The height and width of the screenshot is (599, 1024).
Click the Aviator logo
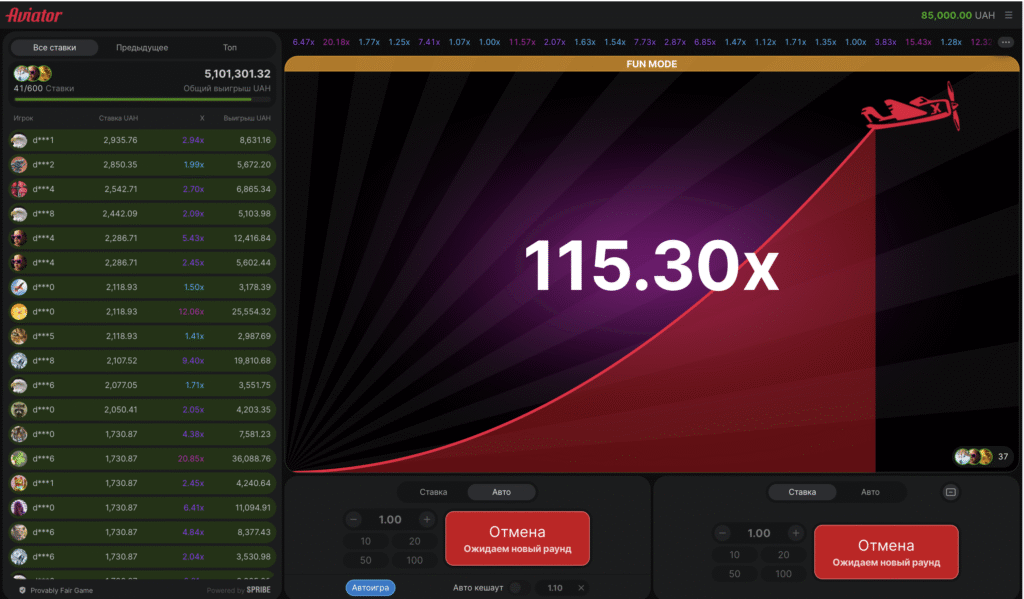coord(34,15)
